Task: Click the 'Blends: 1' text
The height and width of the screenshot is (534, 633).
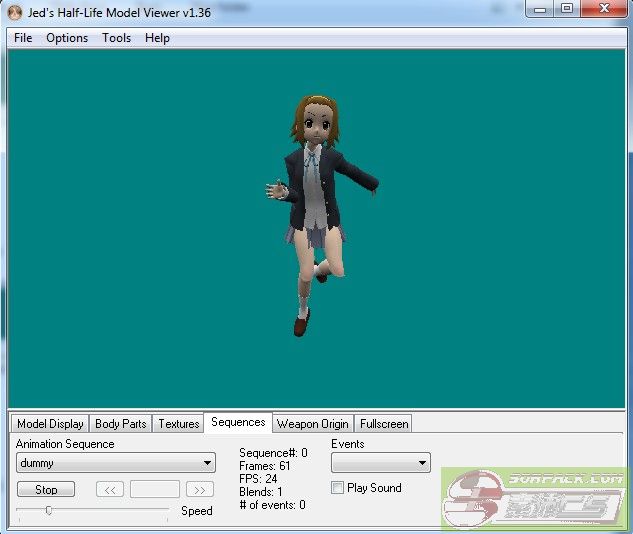Action: [261, 492]
